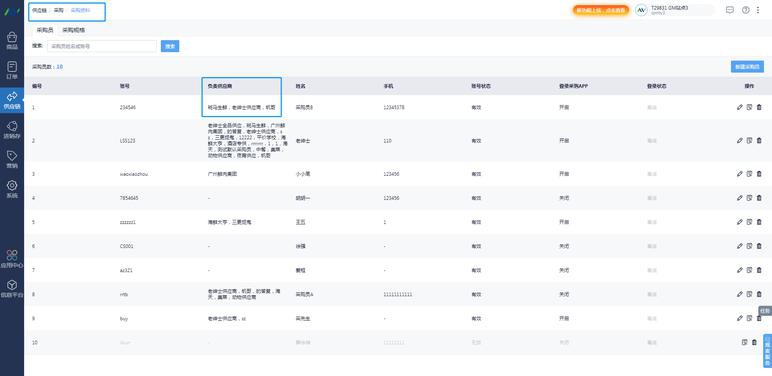Screen dimensions: 772x376
Task: Delete purchaser row mls
Action: (x=759, y=294)
